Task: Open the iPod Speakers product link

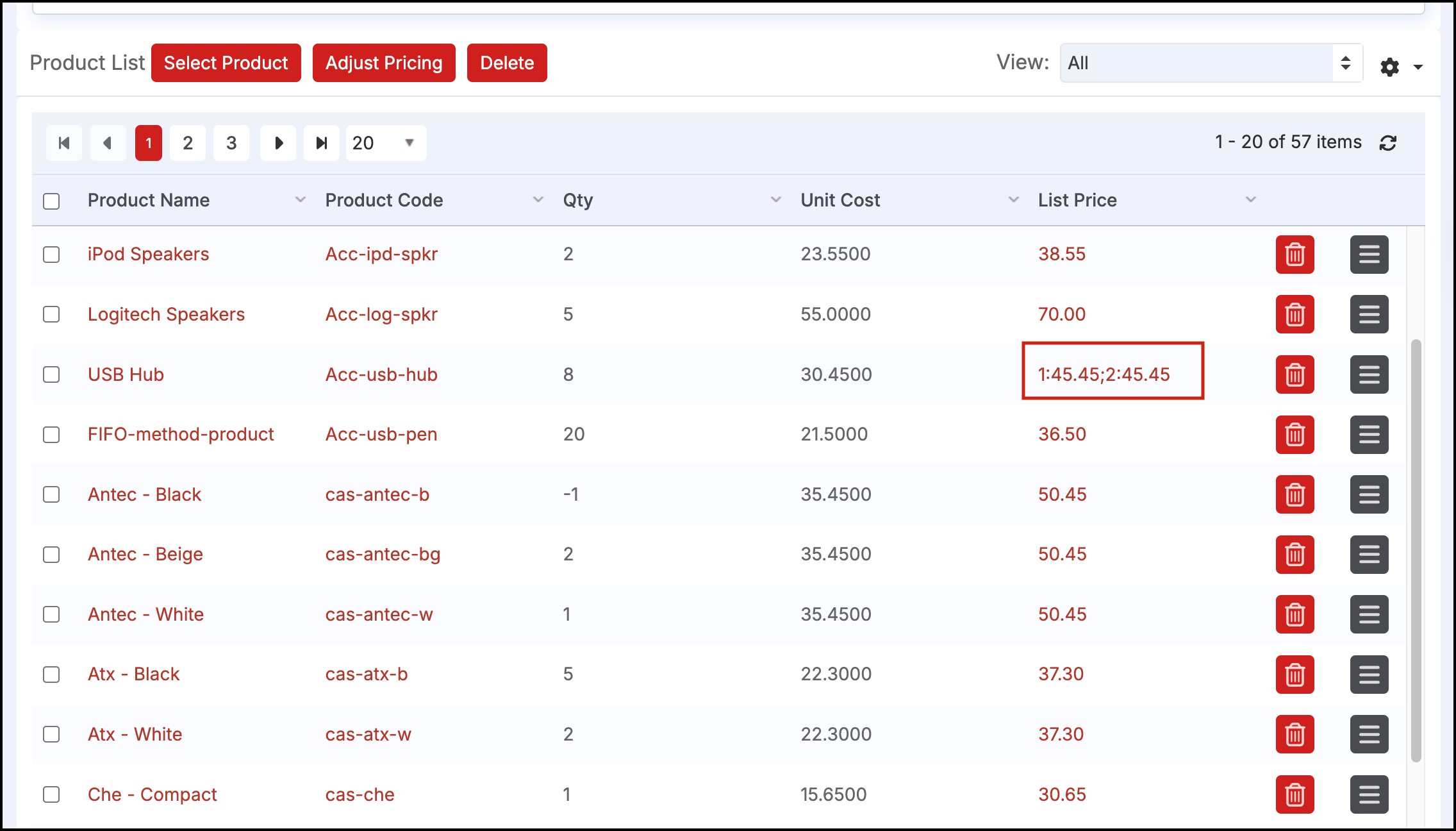Action: [148, 255]
